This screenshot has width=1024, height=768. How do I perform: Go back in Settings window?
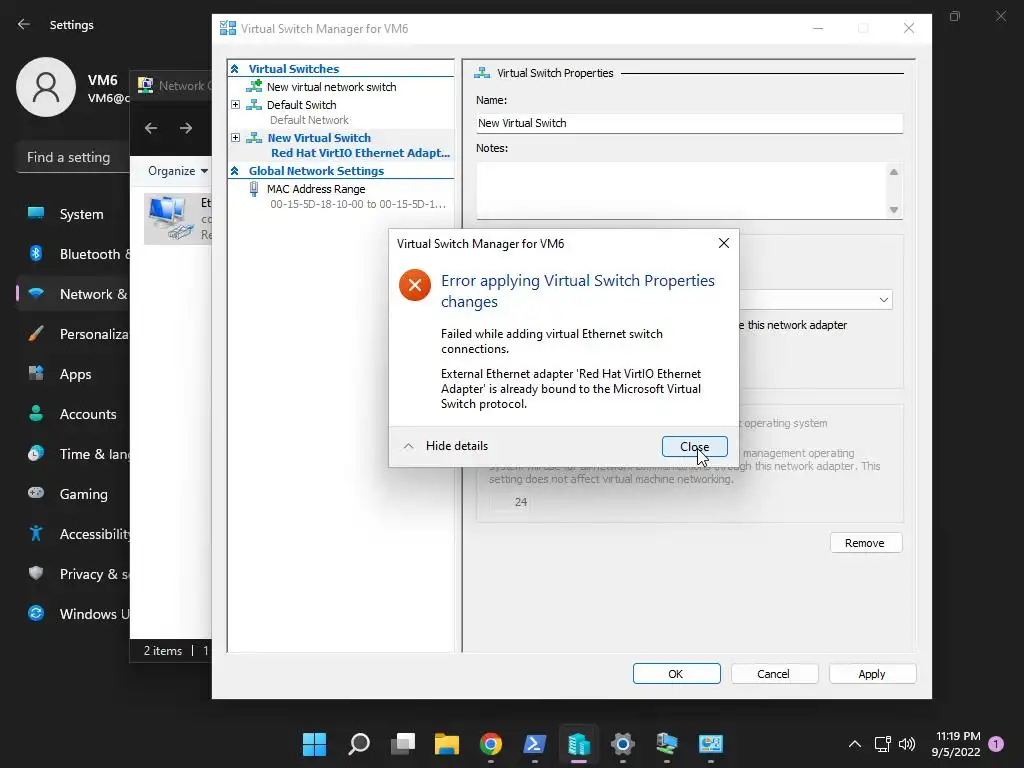[24, 24]
